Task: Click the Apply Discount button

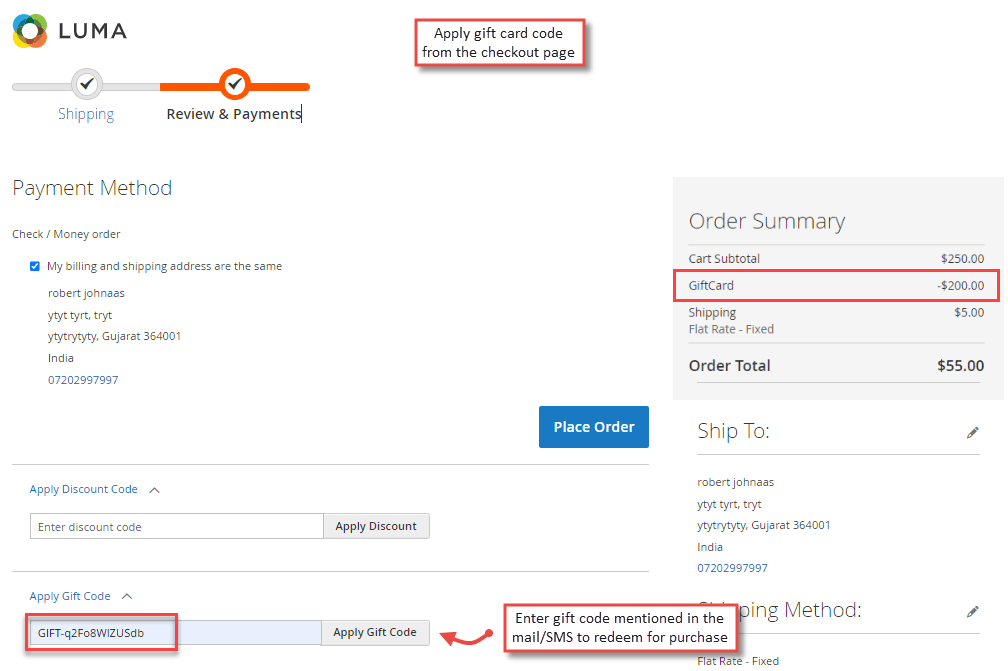Action: click(x=376, y=526)
